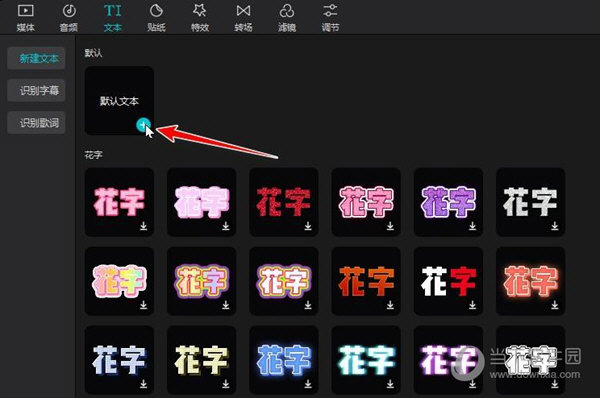Pick the cream yellow 花字 thumbnail
The image size is (600, 398).
point(201,360)
